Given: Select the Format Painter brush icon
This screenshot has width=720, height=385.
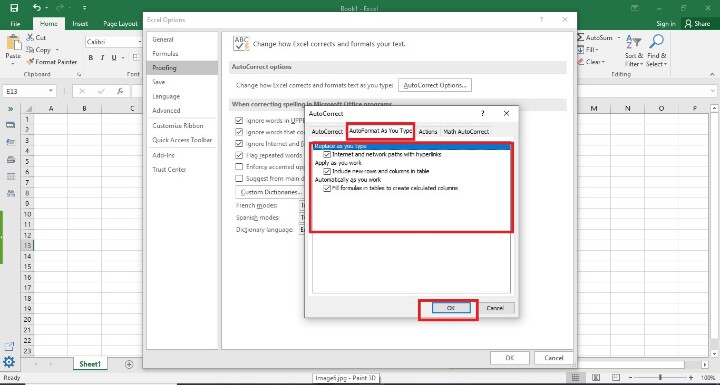Looking at the screenshot, I should tap(30, 62).
